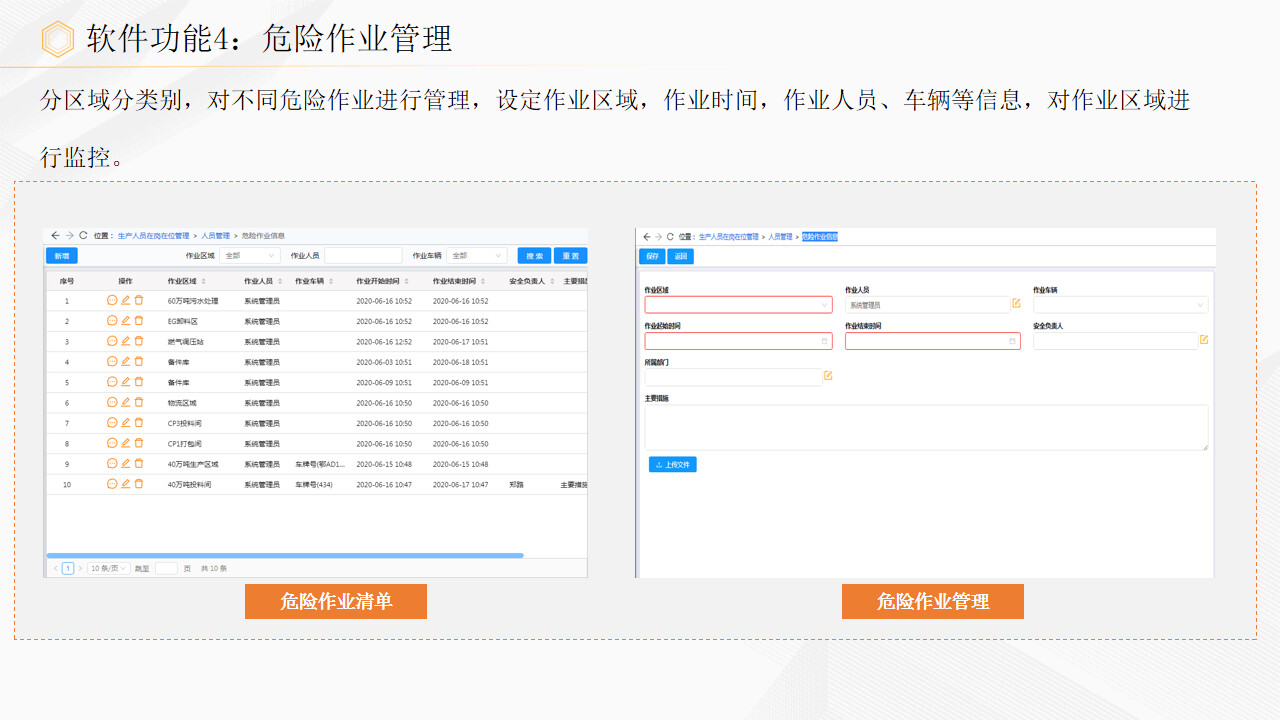Screen dimensions: 1280x720
Task: Edit the 60万吨污水处理 row with pencil icon
Action: [126, 300]
